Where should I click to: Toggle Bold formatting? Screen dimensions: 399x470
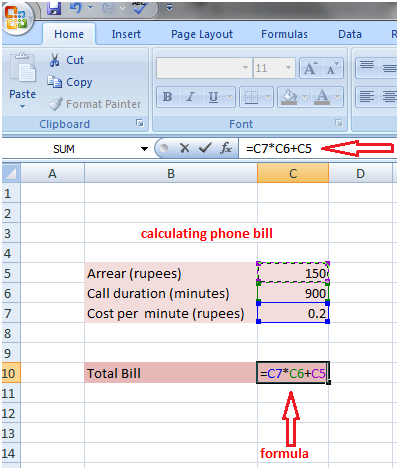(167, 97)
